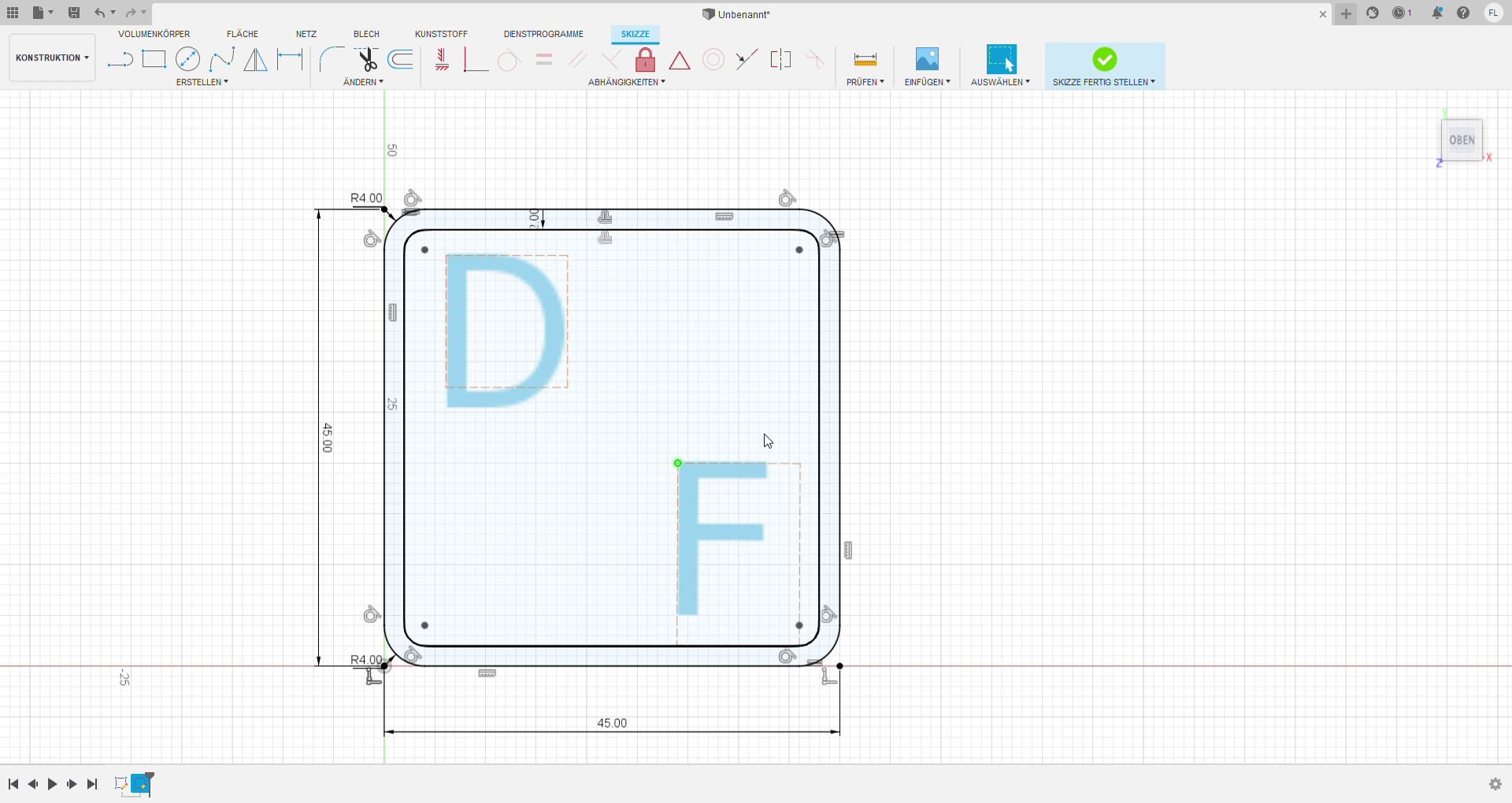Viewport: 1512px width, 803px height.
Task: Save the document
Action: [x=74, y=13]
